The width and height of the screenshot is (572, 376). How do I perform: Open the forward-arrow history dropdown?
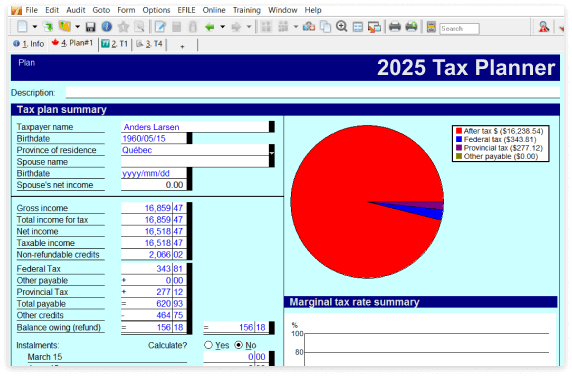coord(249,27)
